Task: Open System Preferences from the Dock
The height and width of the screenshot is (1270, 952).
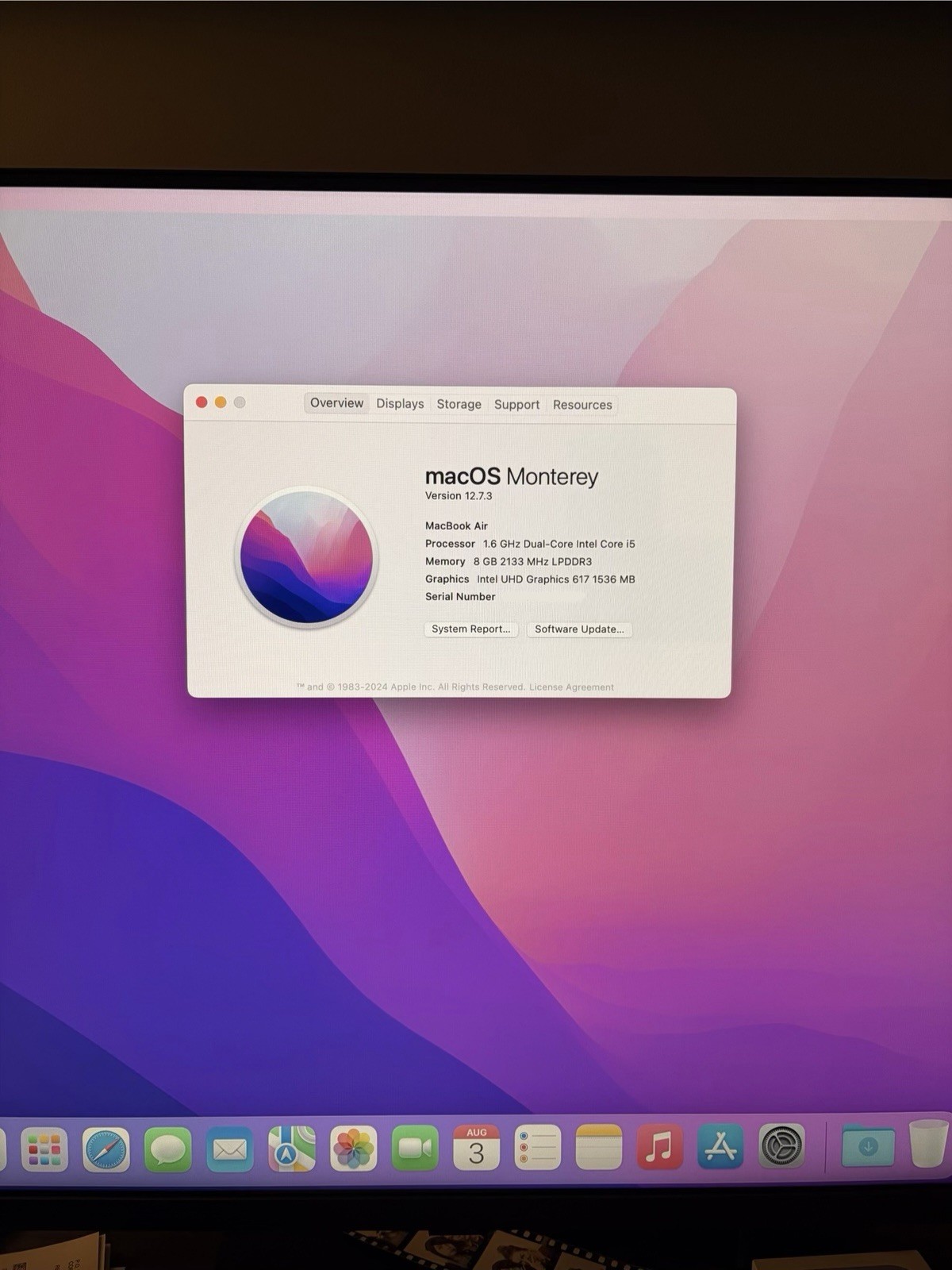Action: tap(781, 1145)
